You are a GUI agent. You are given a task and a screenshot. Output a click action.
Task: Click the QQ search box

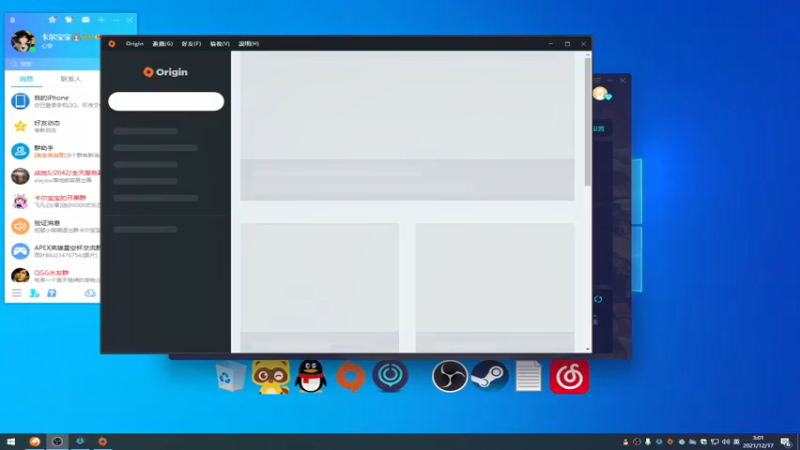[x=53, y=64]
